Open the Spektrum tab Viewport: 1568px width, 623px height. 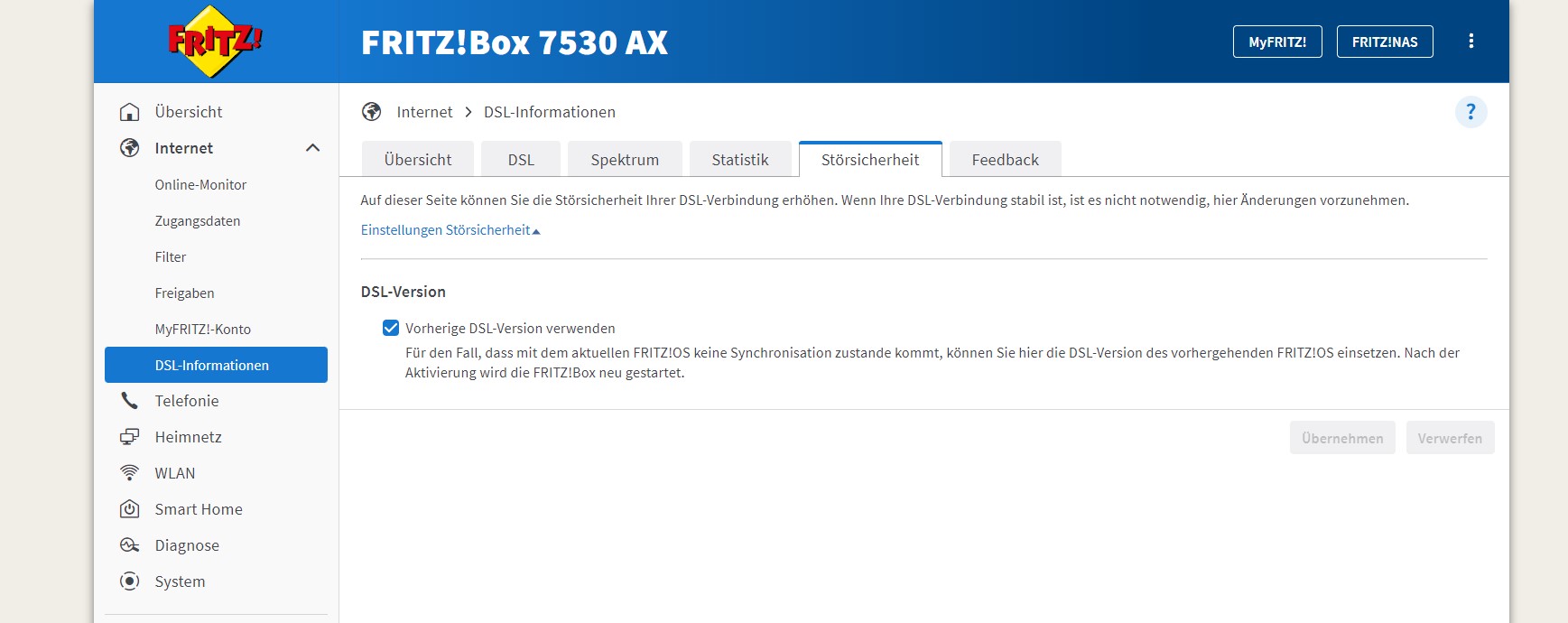pos(625,160)
